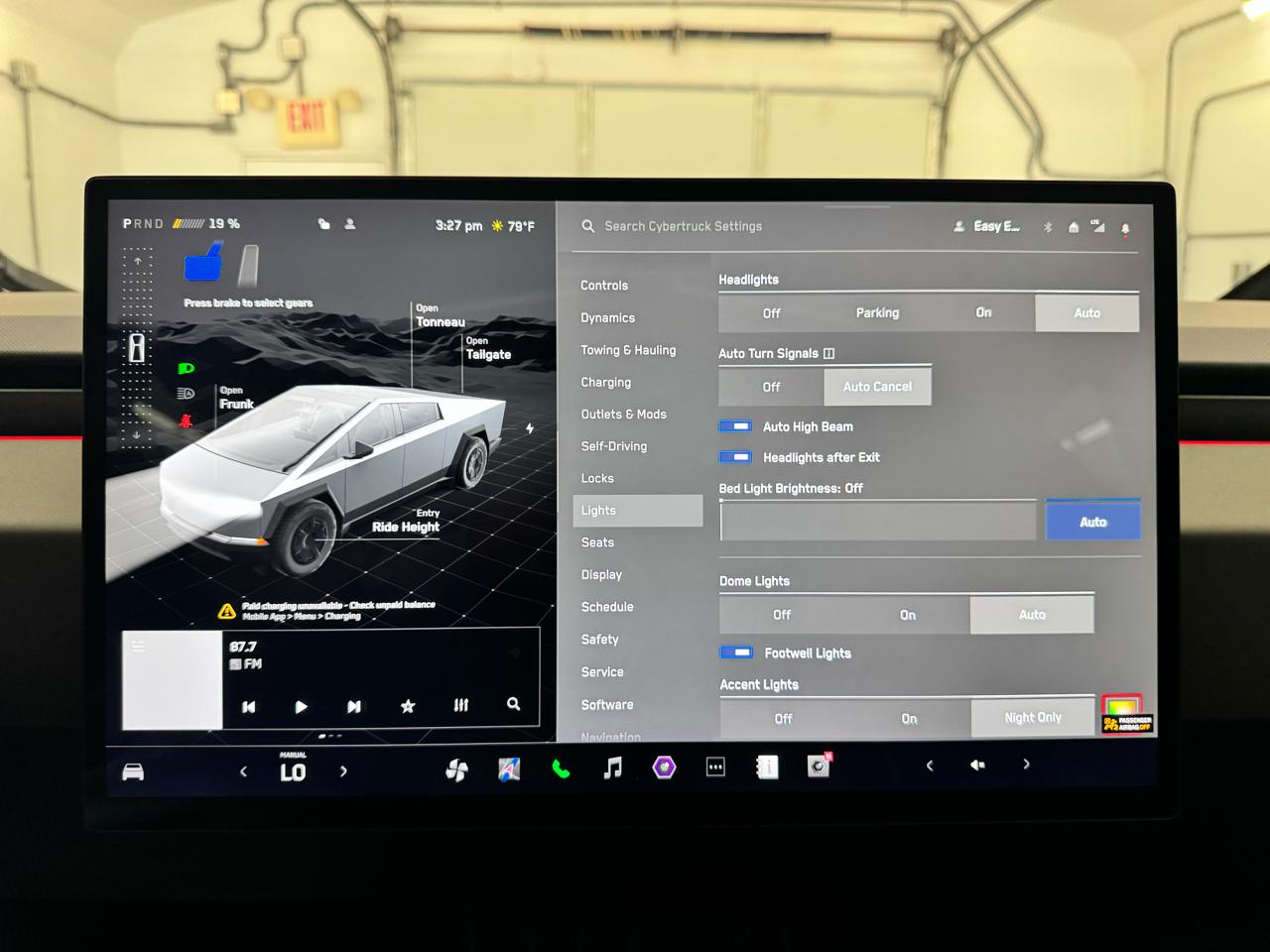Open the Charging settings menu
The height and width of the screenshot is (952, 1270).
[606, 383]
